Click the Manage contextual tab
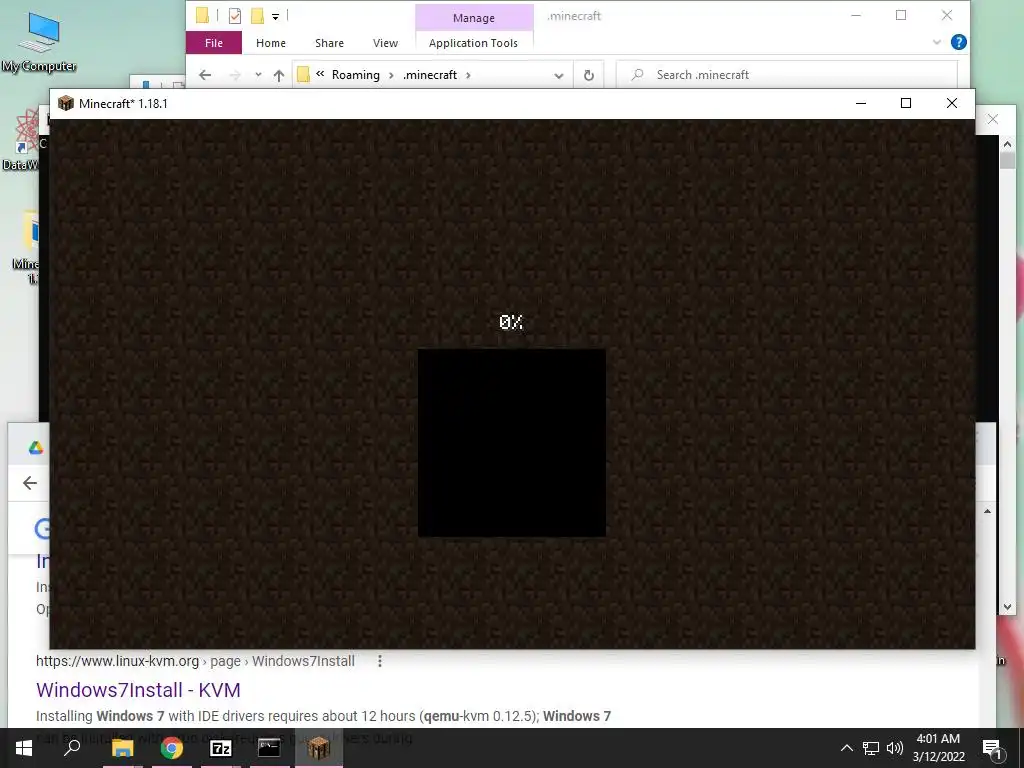Screen dimensions: 1024x768 pos(474,18)
